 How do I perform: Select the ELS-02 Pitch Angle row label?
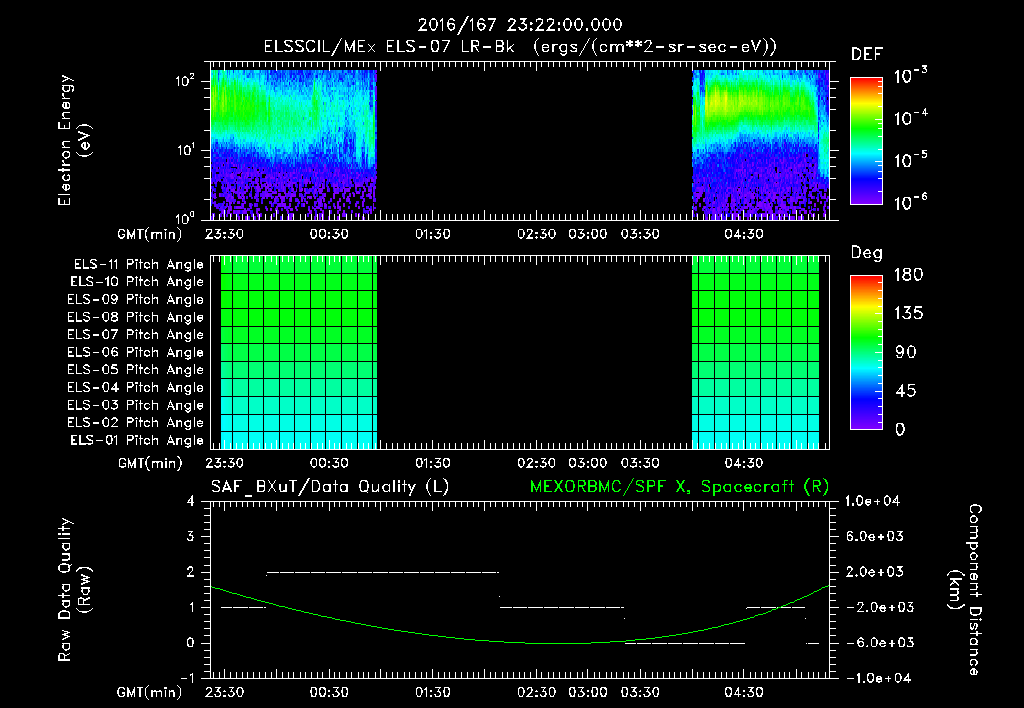click(136, 423)
